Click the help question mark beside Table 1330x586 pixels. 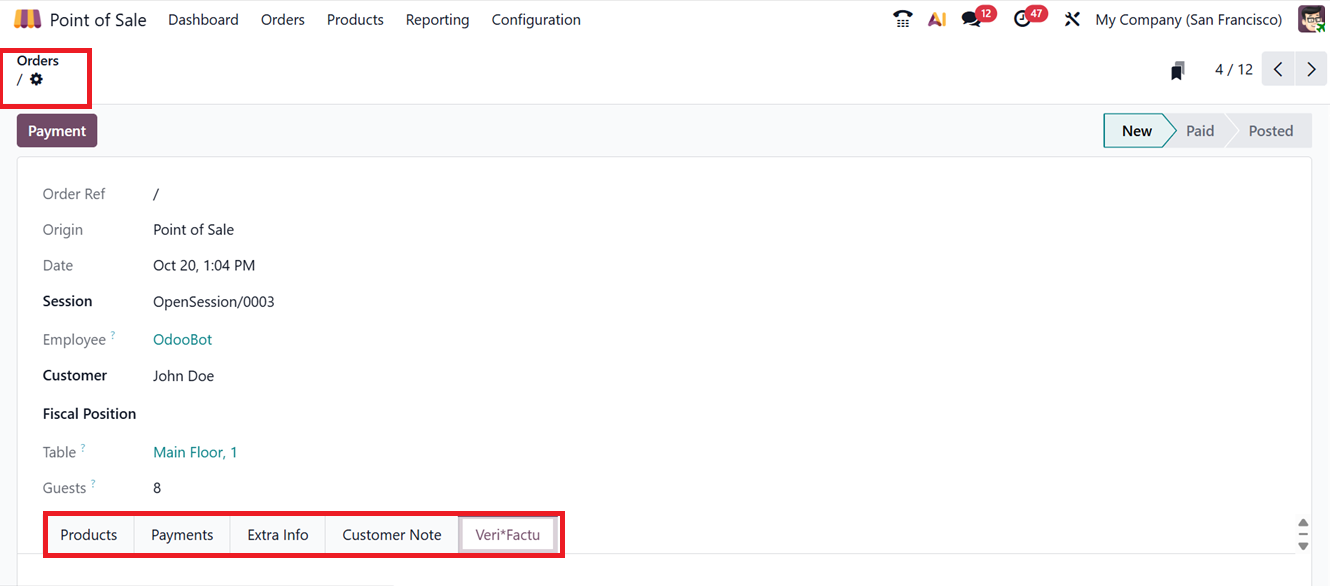point(83,448)
